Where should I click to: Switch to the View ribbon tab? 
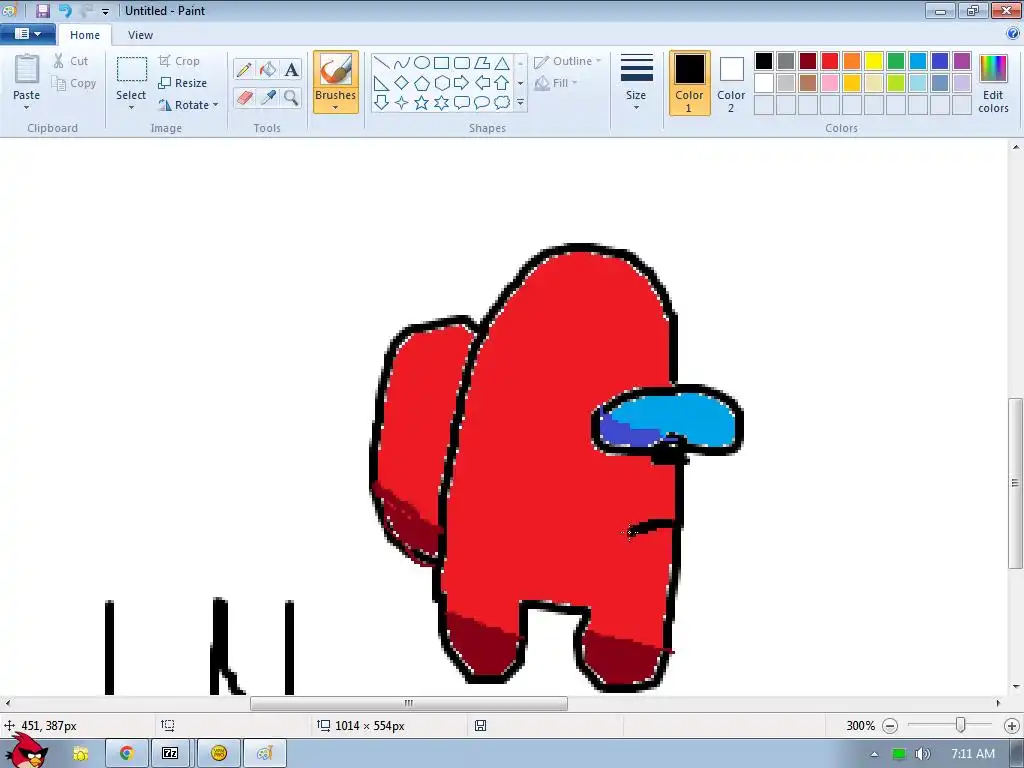pos(140,35)
